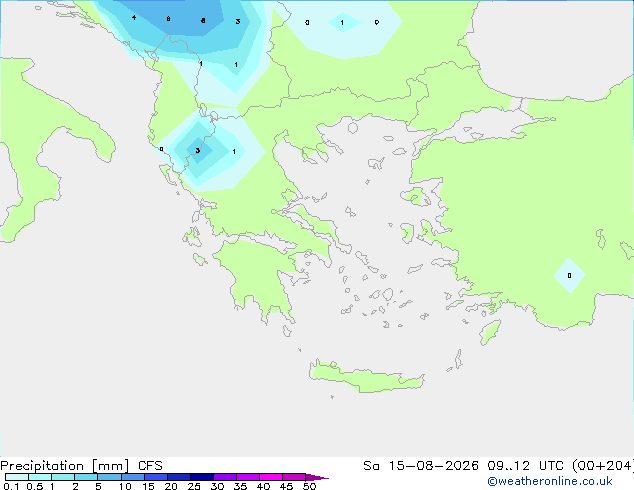Click the purple arrow tip past 50 on legend

coord(317,477)
